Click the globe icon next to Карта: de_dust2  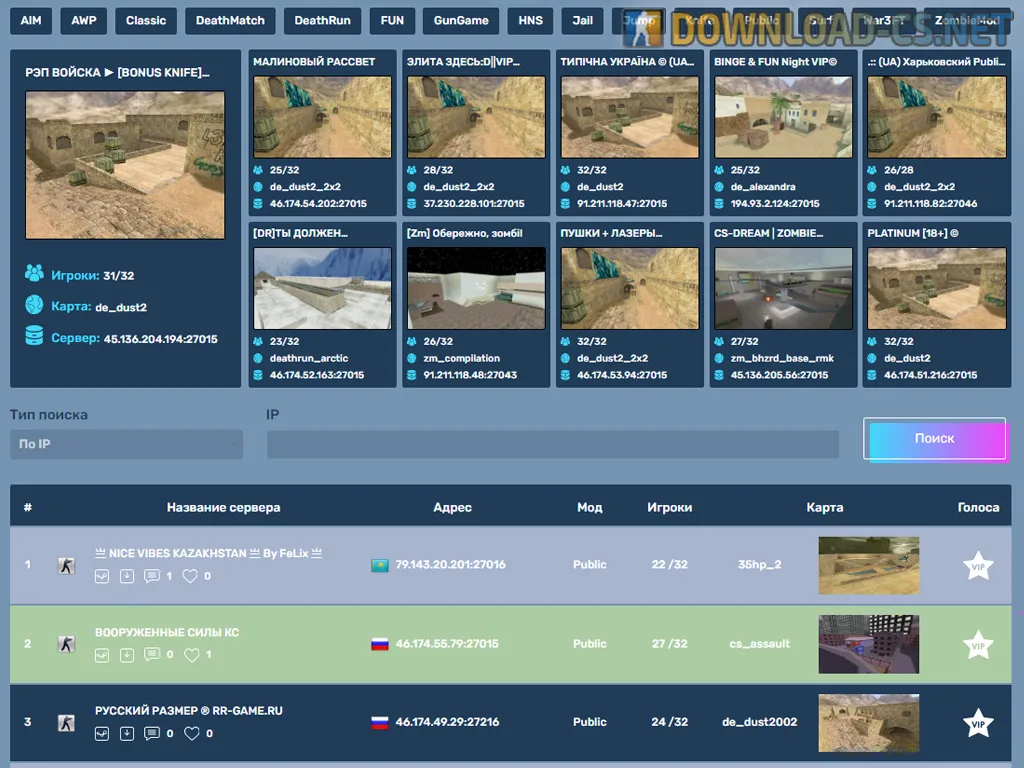coord(34,304)
